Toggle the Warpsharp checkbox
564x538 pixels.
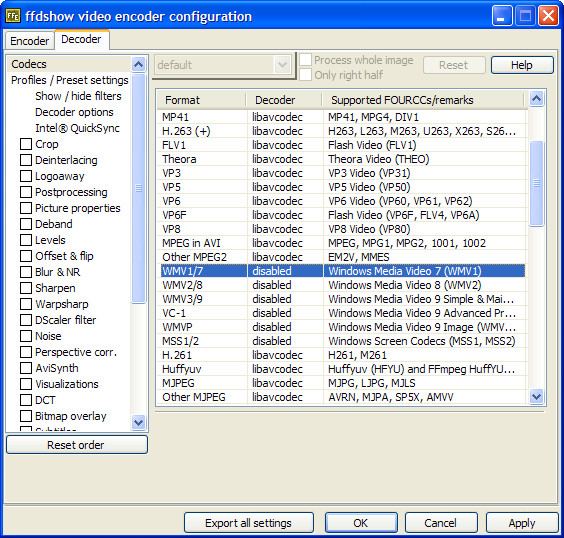26,304
